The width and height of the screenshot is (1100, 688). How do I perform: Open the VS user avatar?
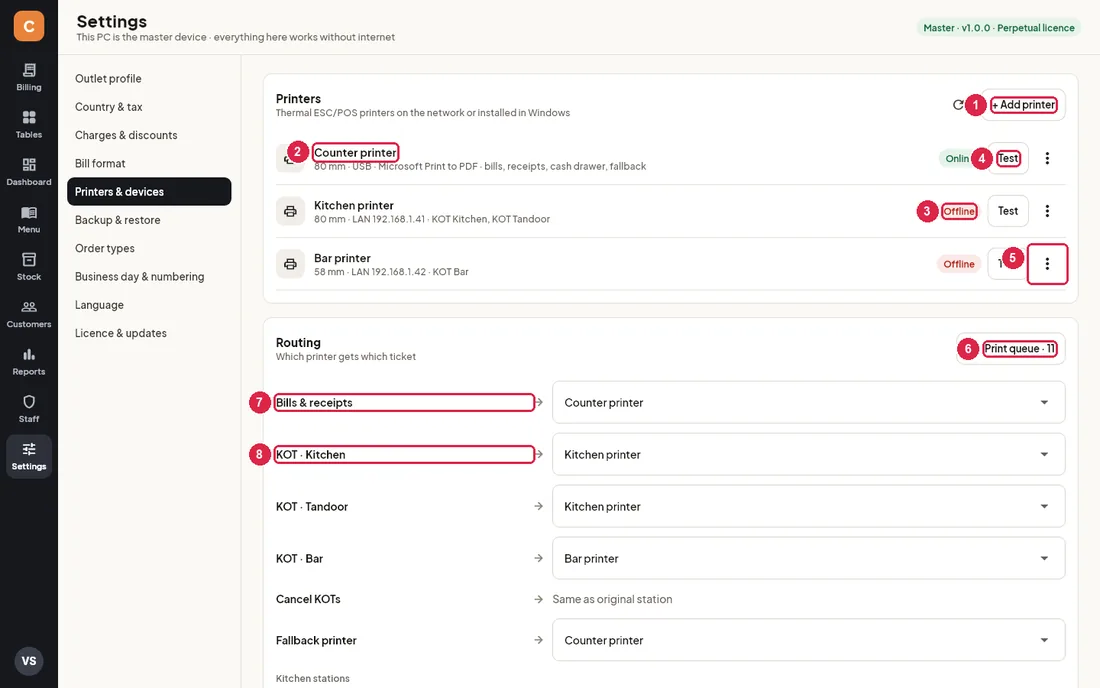[29, 661]
